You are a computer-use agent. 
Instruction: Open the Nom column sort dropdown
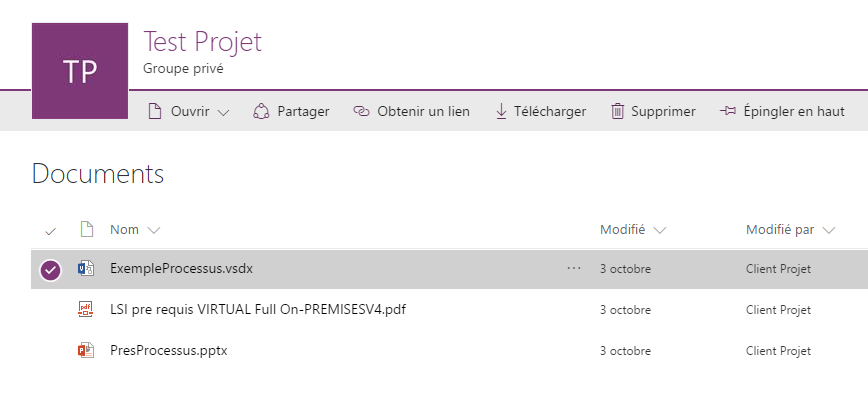(154, 230)
